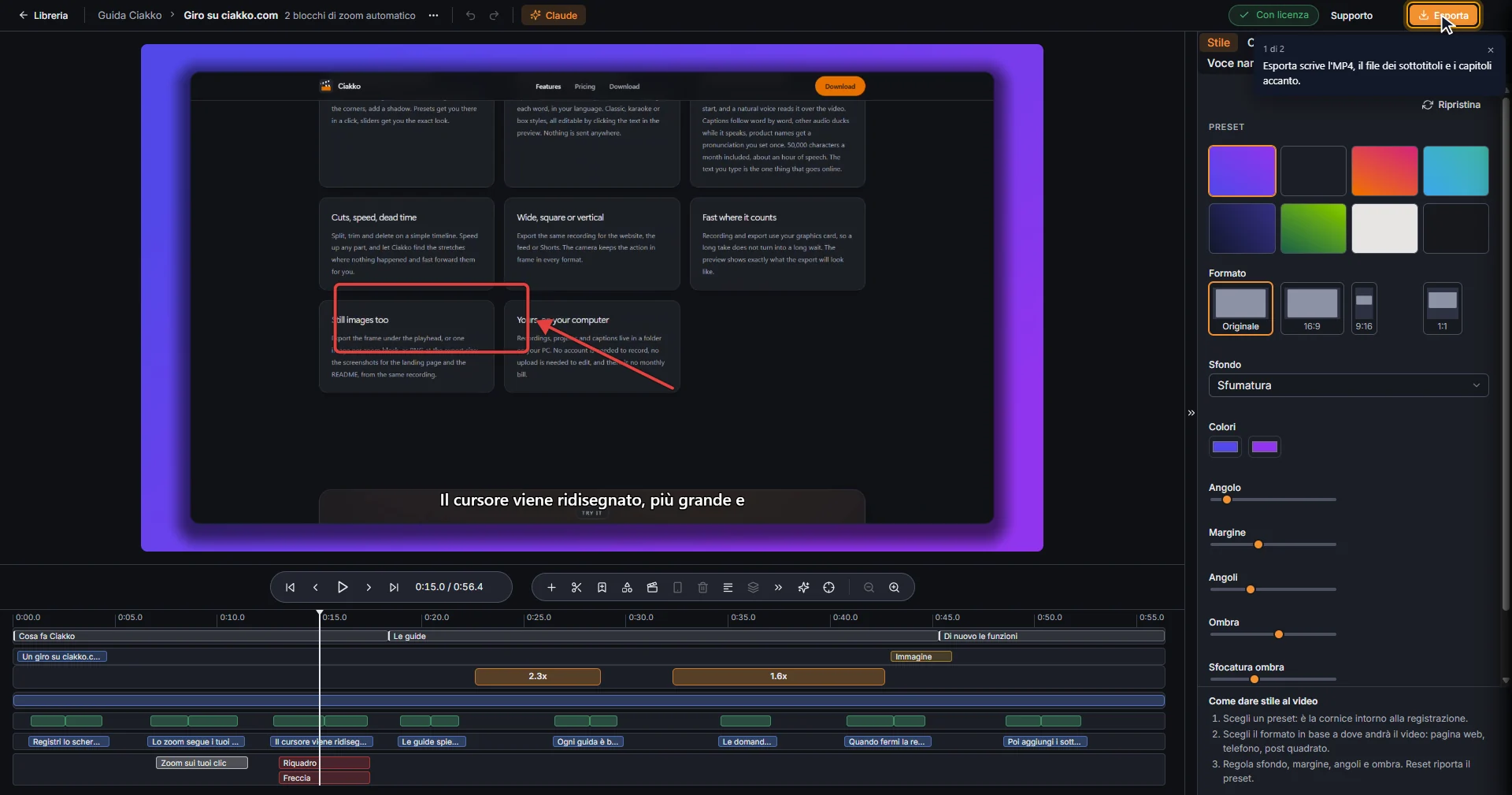Close the export tip tooltip
Image resolution: width=1512 pixels, height=795 pixels.
pos(1490,50)
